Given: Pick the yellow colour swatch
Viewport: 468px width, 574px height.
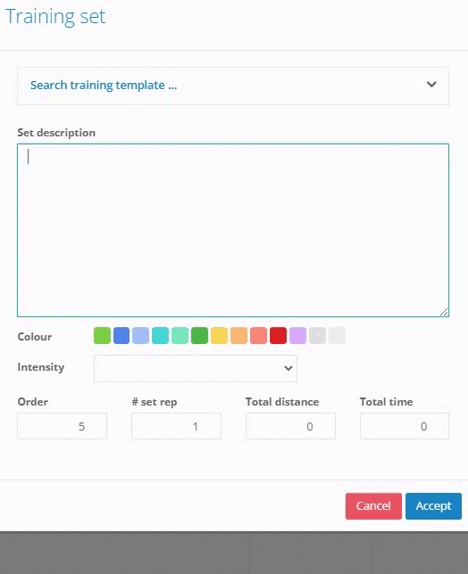Looking at the screenshot, I should click(219, 336).
